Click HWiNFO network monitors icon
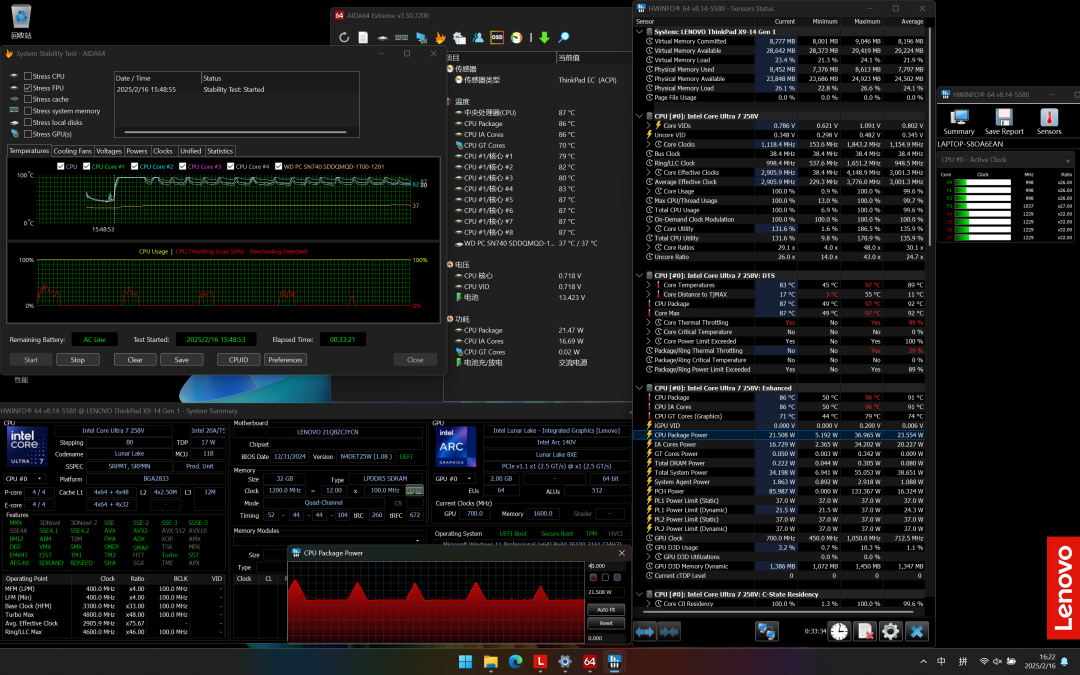The width and height of the screenshot is (1080, 675). tap(767, 631)
